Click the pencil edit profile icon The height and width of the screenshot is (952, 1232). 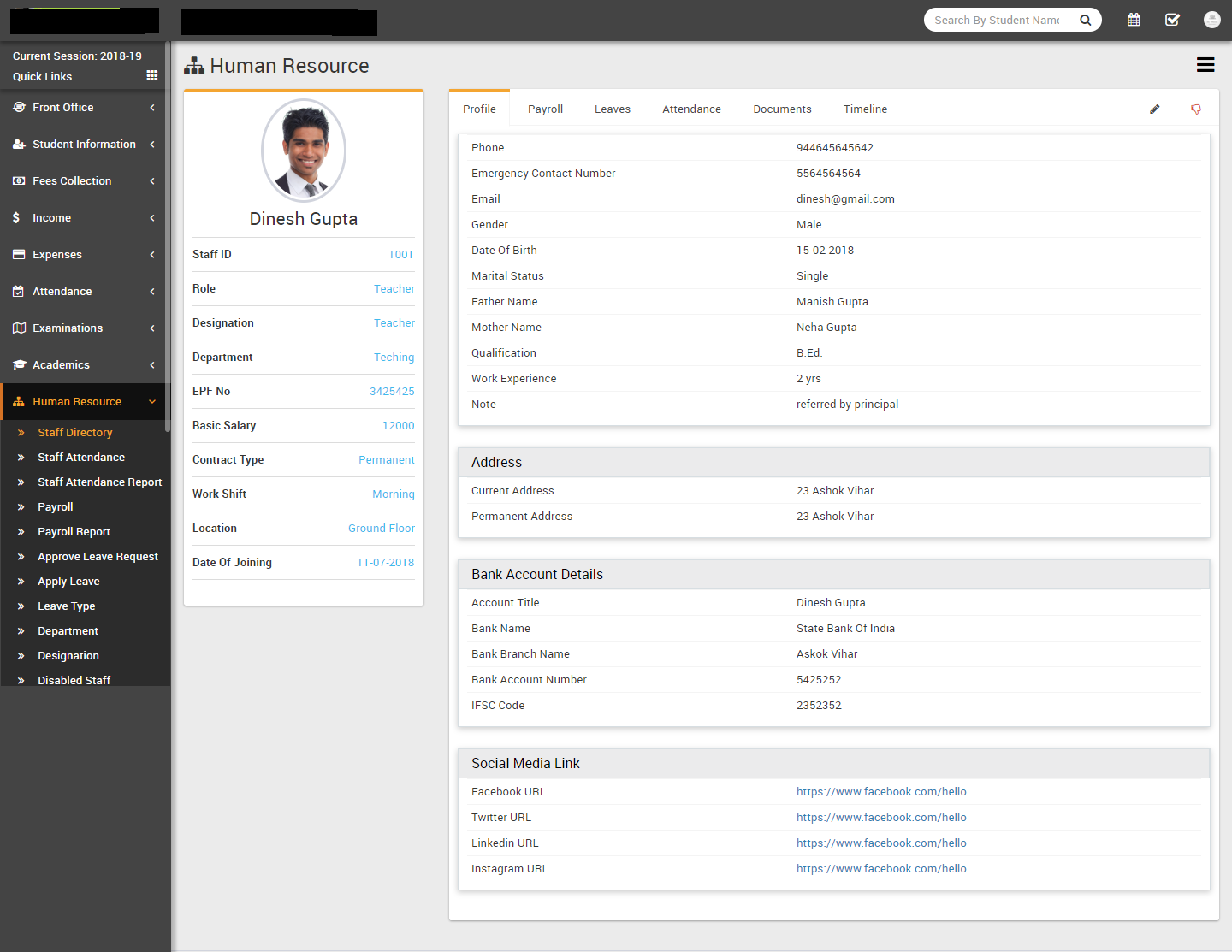1154,109
